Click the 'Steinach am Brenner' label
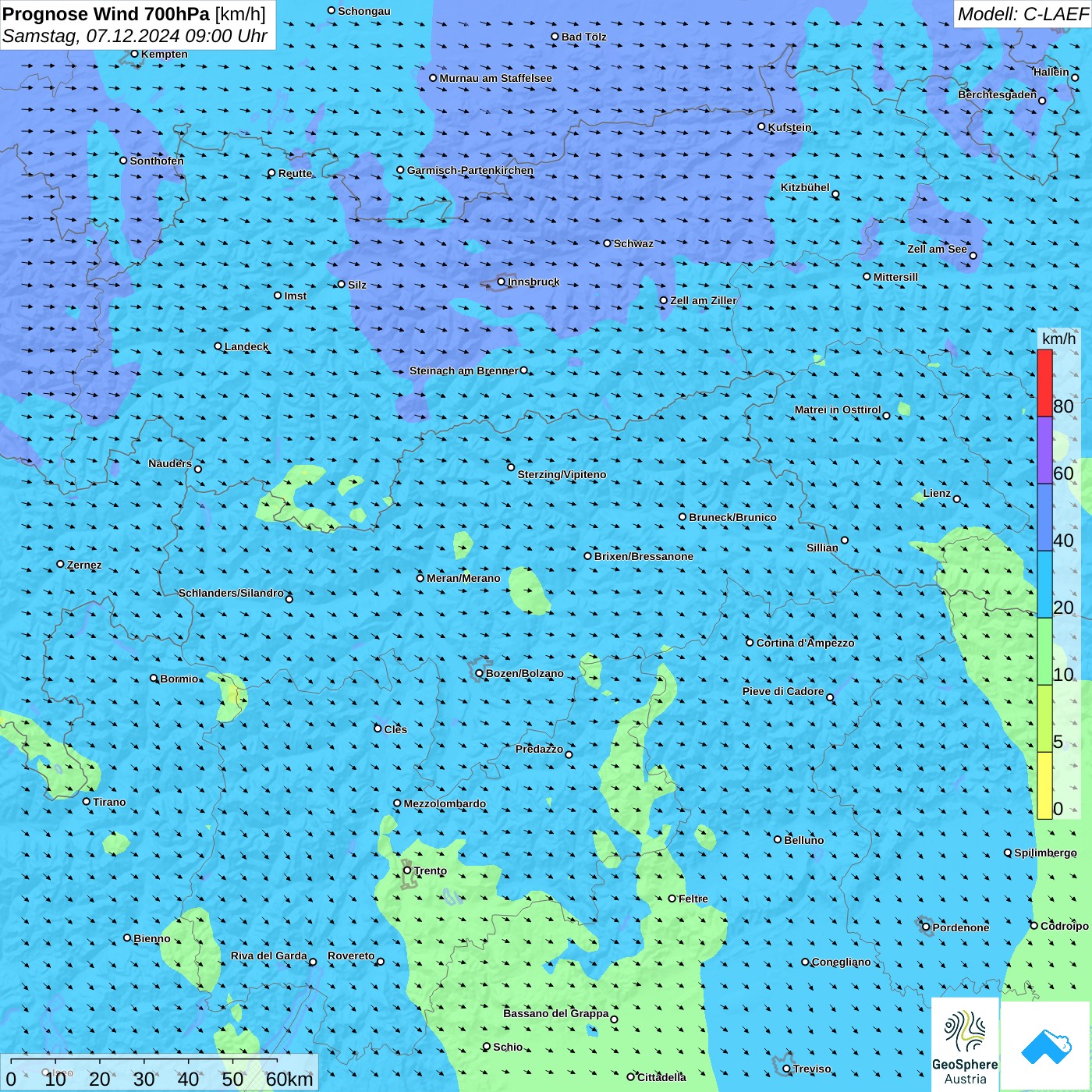Screen dimensions: 1092x1092 coord(464,370)
